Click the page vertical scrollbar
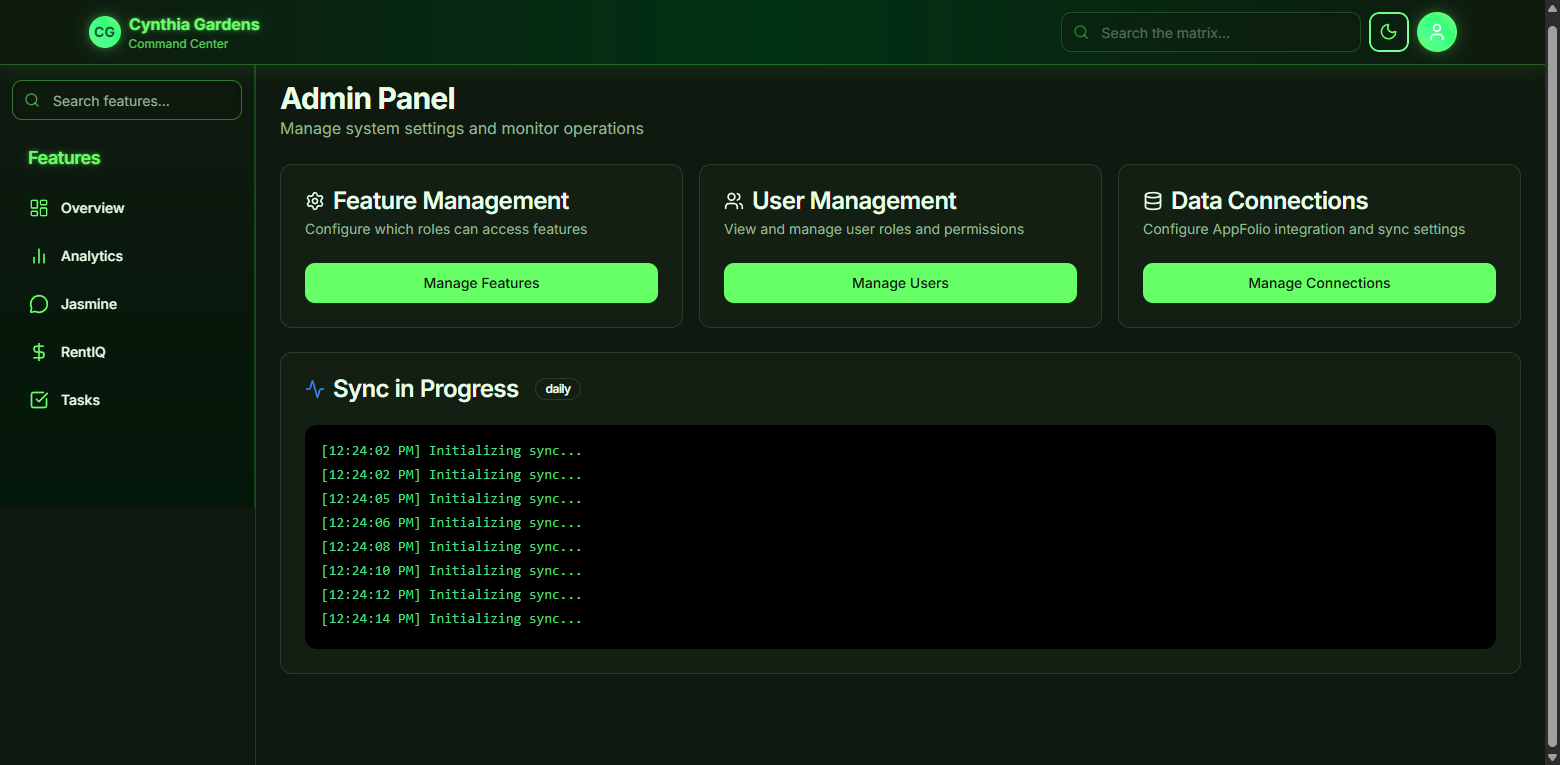 tap(1551, 380)
